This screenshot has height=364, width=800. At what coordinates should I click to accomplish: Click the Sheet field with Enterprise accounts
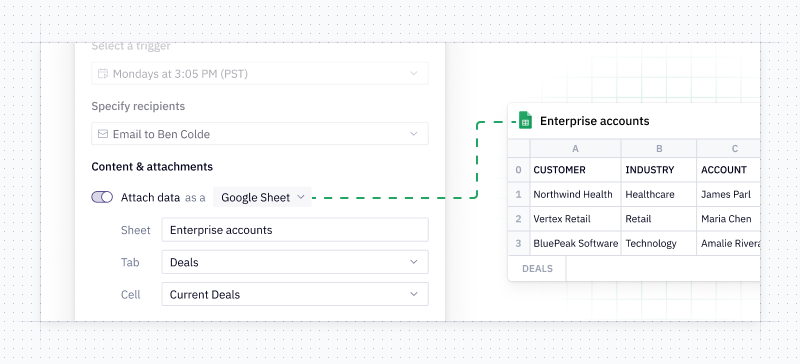(x=295, y=230)
